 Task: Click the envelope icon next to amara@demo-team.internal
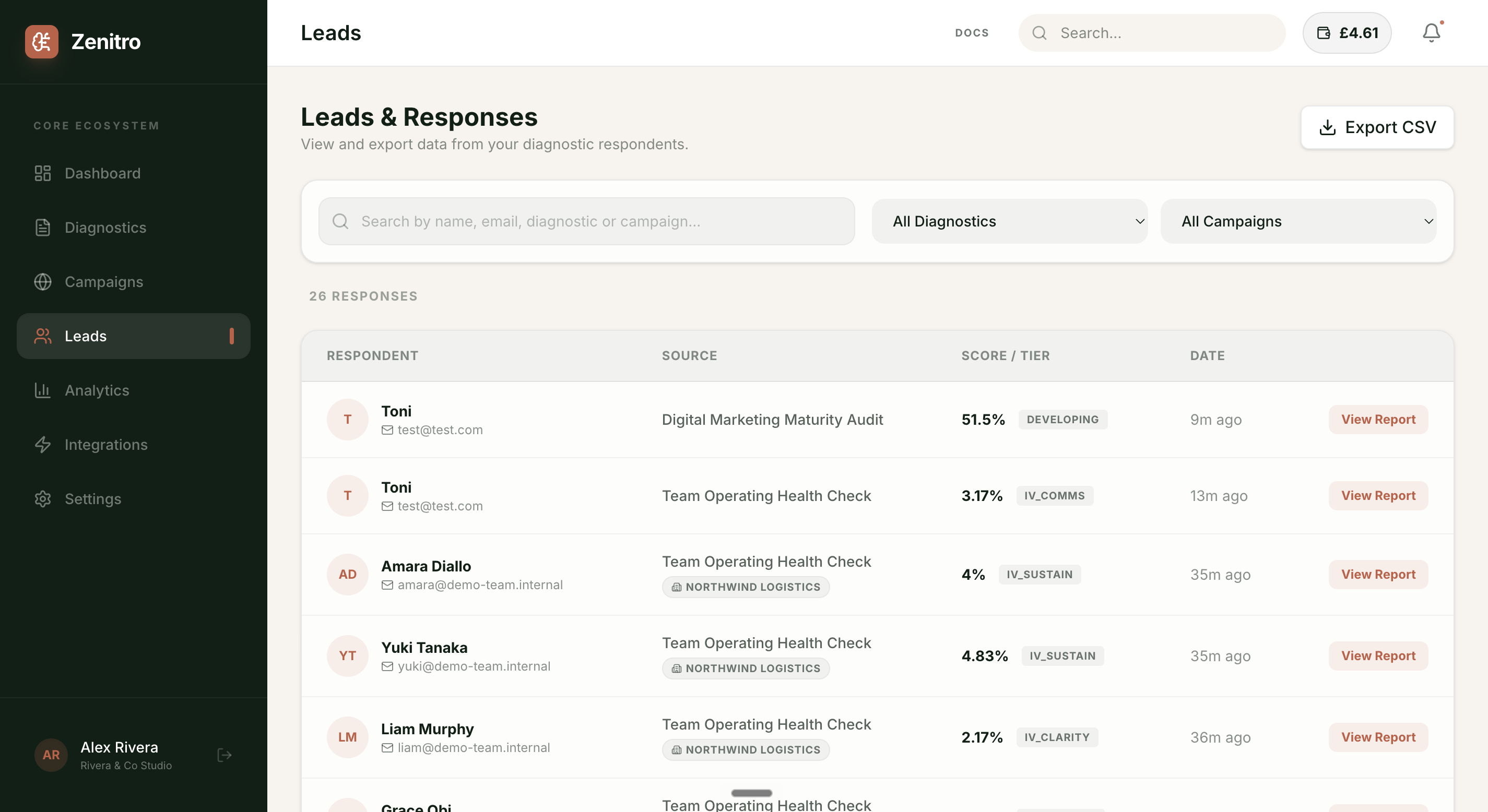tap(387, 585)
